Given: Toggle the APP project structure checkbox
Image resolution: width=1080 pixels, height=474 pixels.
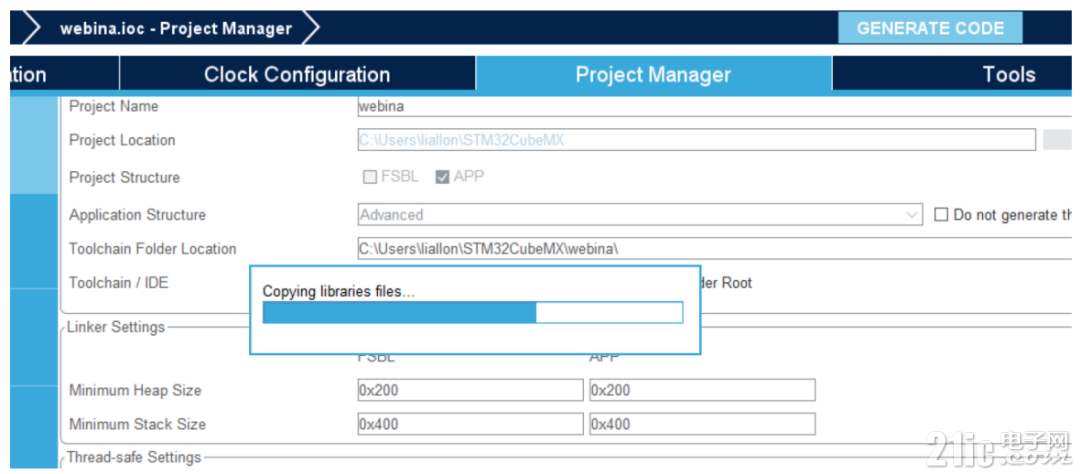Looking at the screenshot, I should tap(442, 177).
